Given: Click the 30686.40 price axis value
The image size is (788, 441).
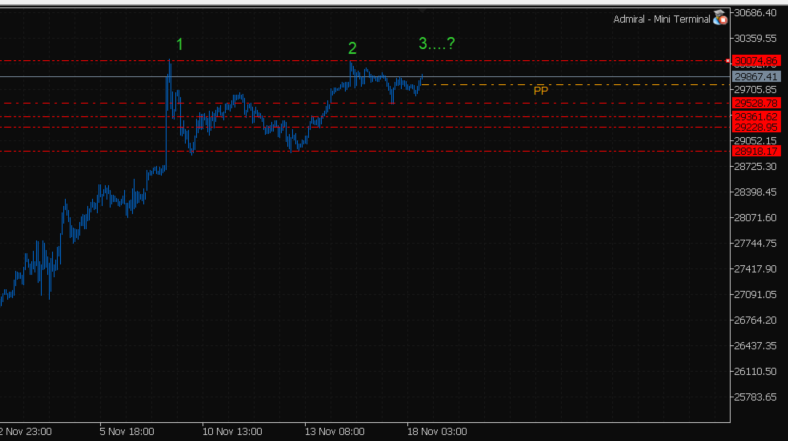Looking at the screenshot, I should pyautogui.click(x=755, y=13).
